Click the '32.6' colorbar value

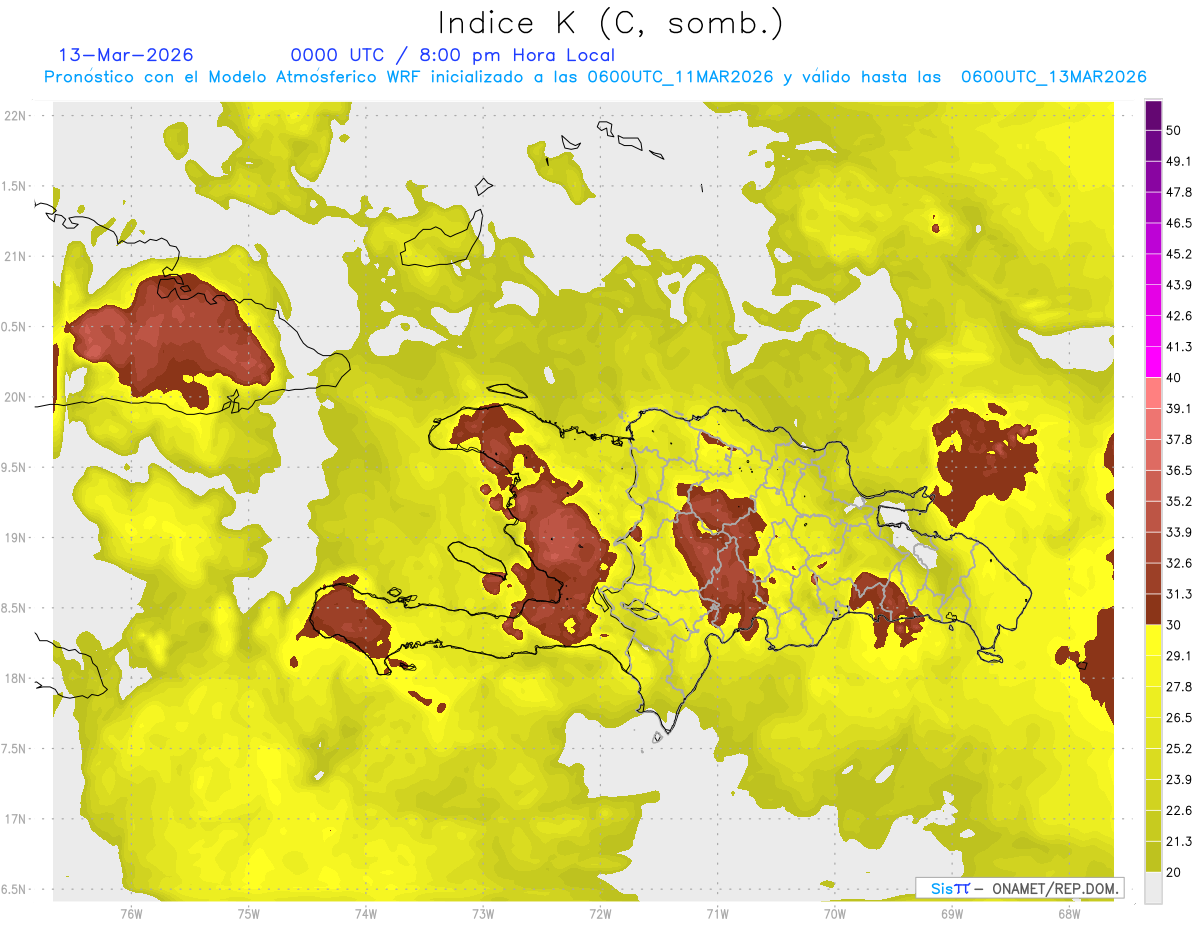coord(1179,563)
